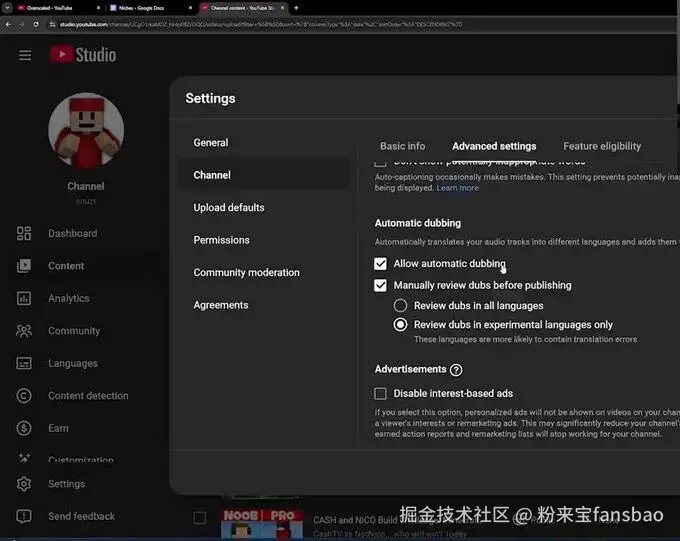Open the Dashboard sidebar icon

point(24,233)
